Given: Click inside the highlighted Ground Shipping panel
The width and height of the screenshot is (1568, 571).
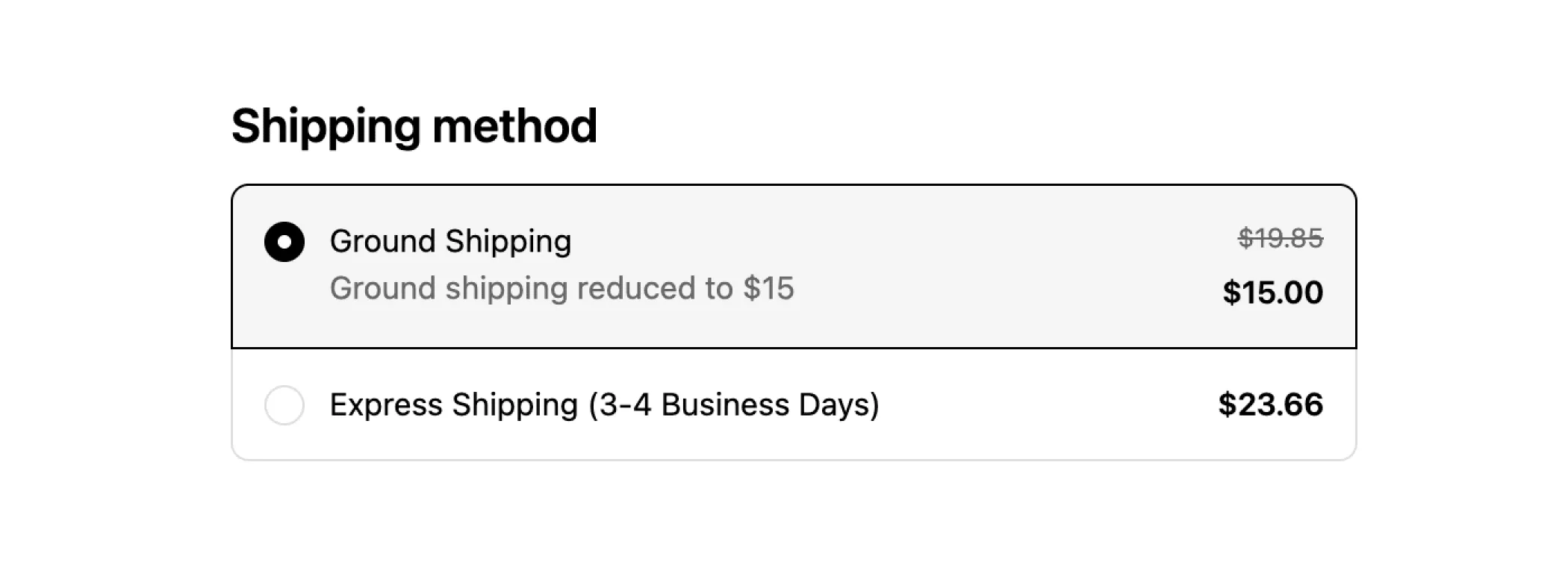Looking at the screenshot, I should click(x=896, y=265).
